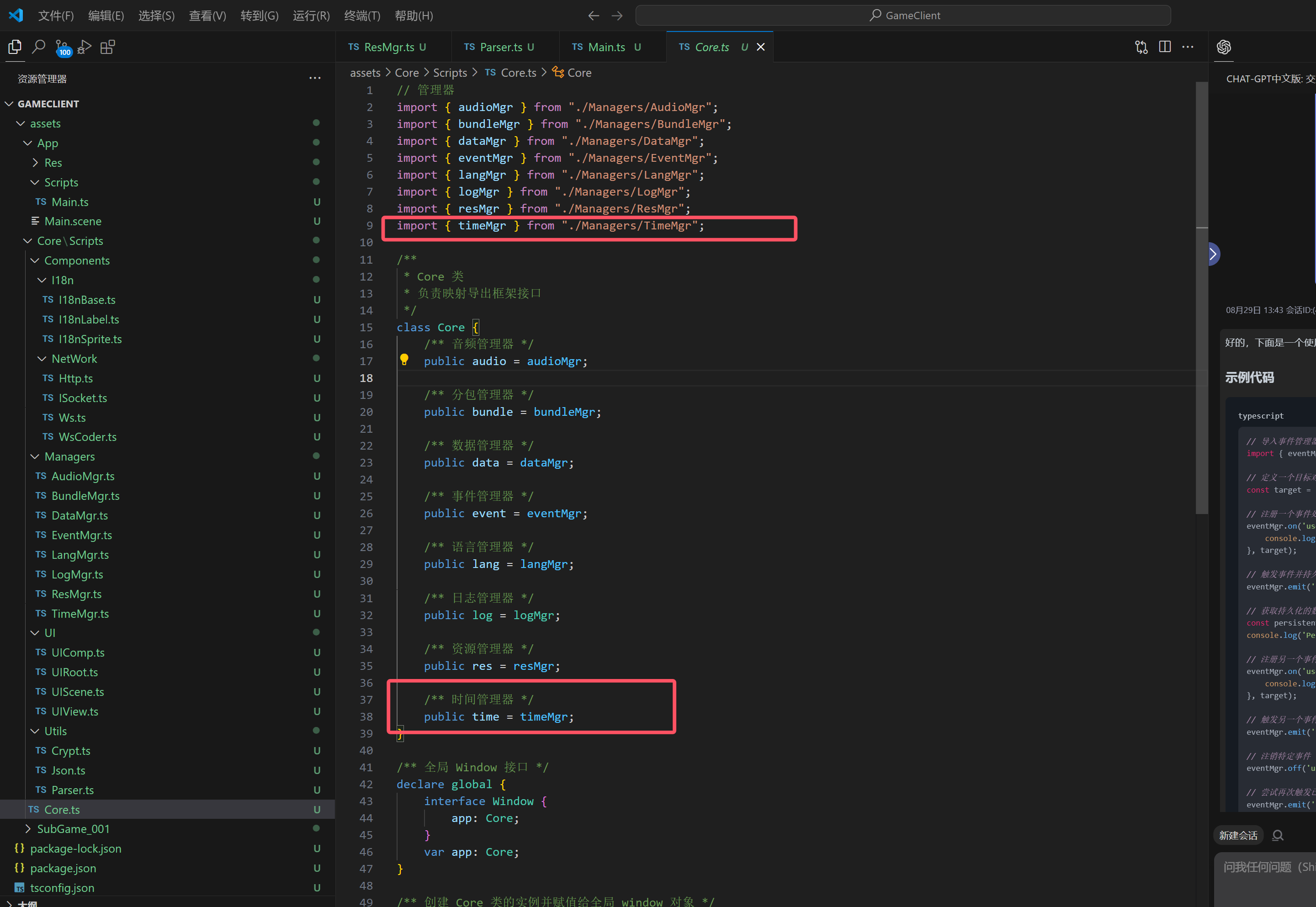This screenshot has width=1316, height=907.
Task: Open the Search view icon
Action: tap(39, 47)
